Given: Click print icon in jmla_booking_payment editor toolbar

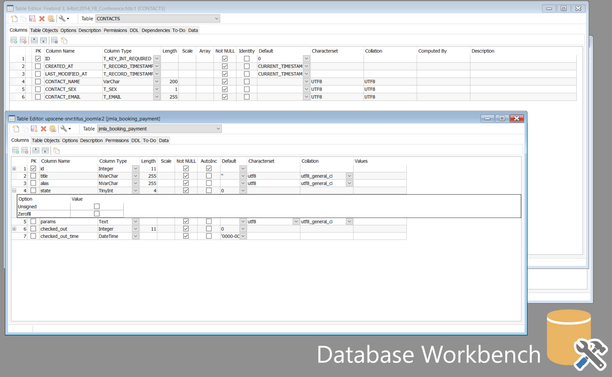Looking at the screenshot, I should [x=53, y=129].
